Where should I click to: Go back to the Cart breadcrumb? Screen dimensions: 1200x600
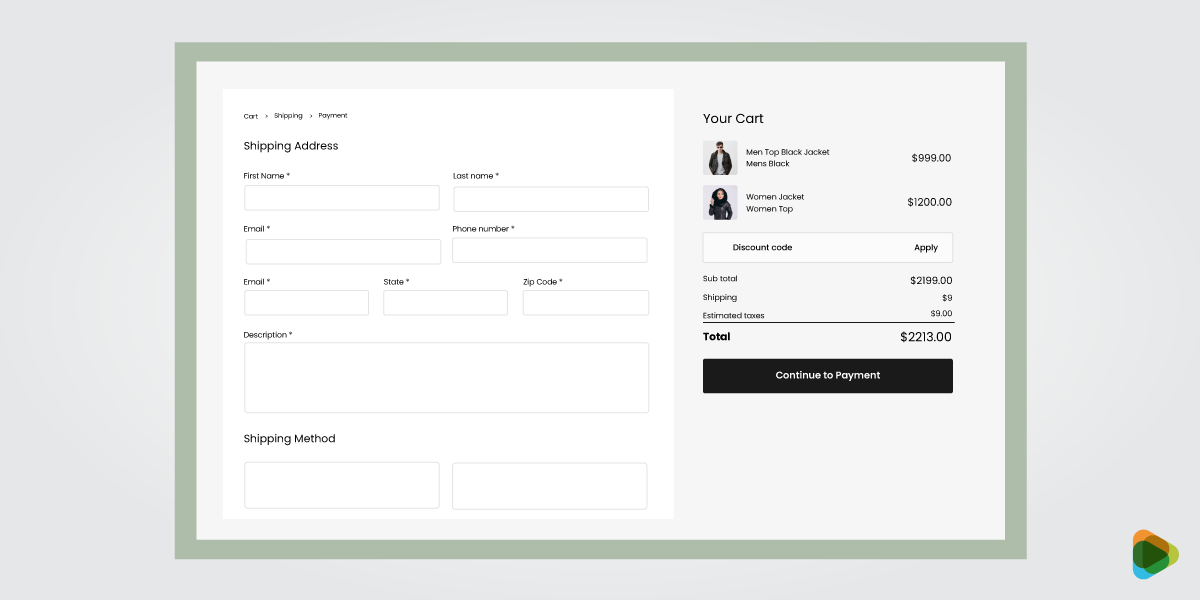tap(251, 116)
